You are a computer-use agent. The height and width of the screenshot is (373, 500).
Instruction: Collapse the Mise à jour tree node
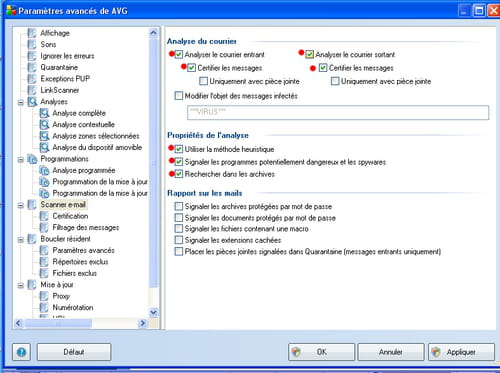(x=21, y=285)
